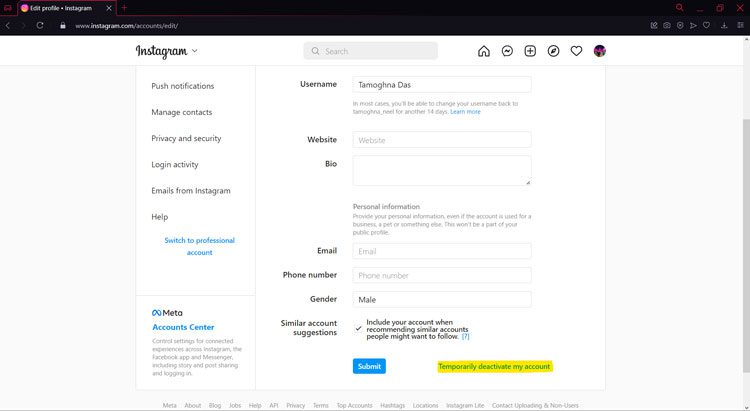Click the page vertical scrollbar
This screenshot has width=750, height=411.
pos(747,244)
